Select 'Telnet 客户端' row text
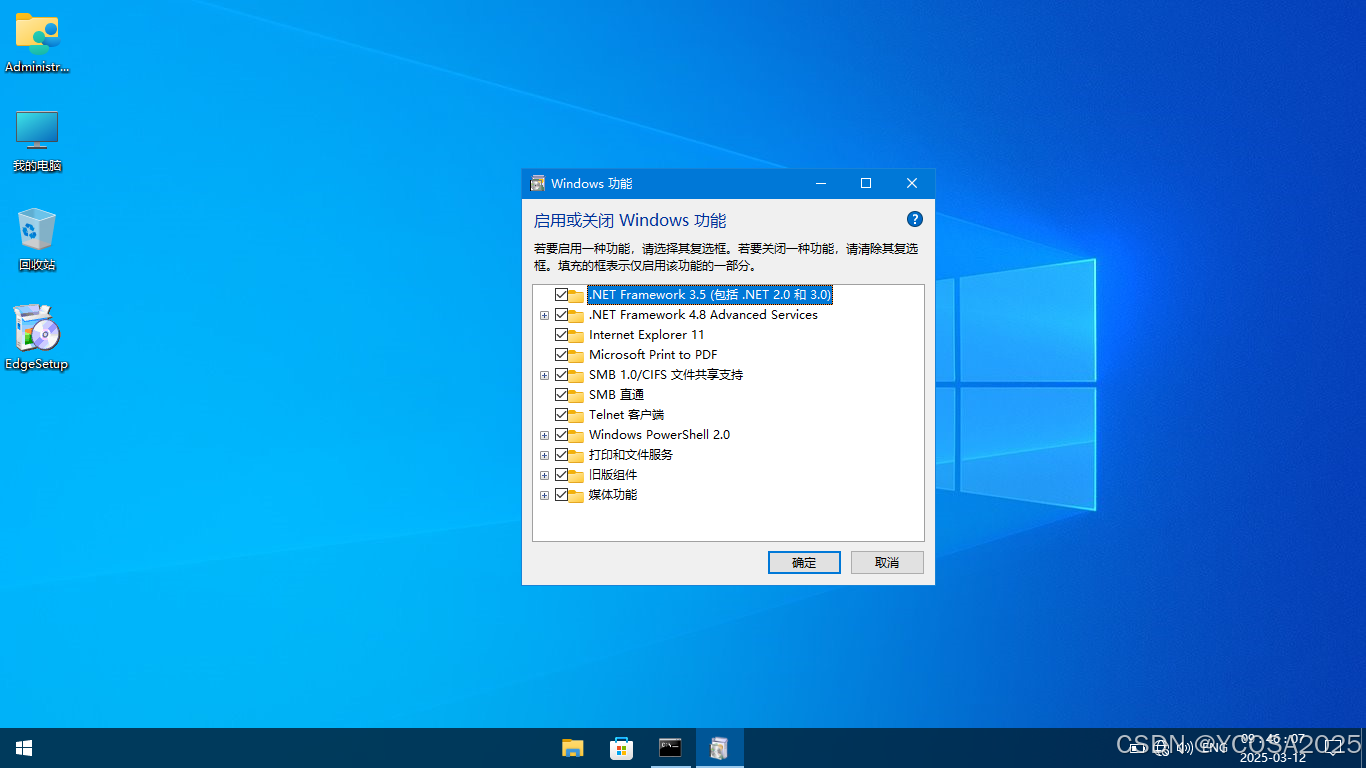 626,415
